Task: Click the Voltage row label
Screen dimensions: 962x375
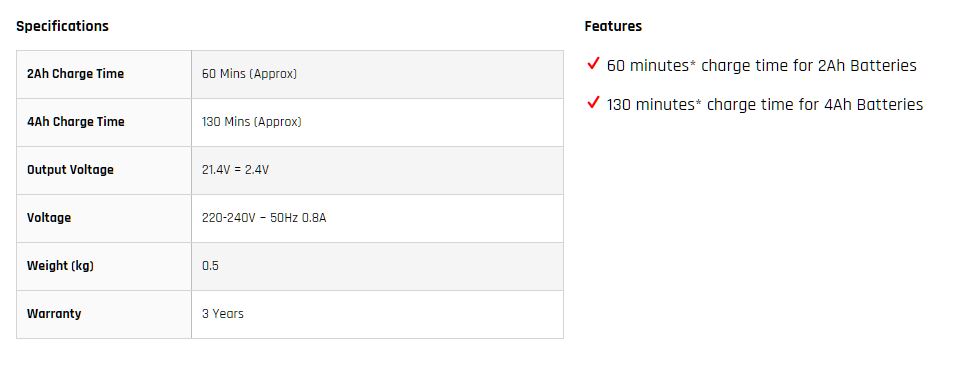Action: click(49, 218)
